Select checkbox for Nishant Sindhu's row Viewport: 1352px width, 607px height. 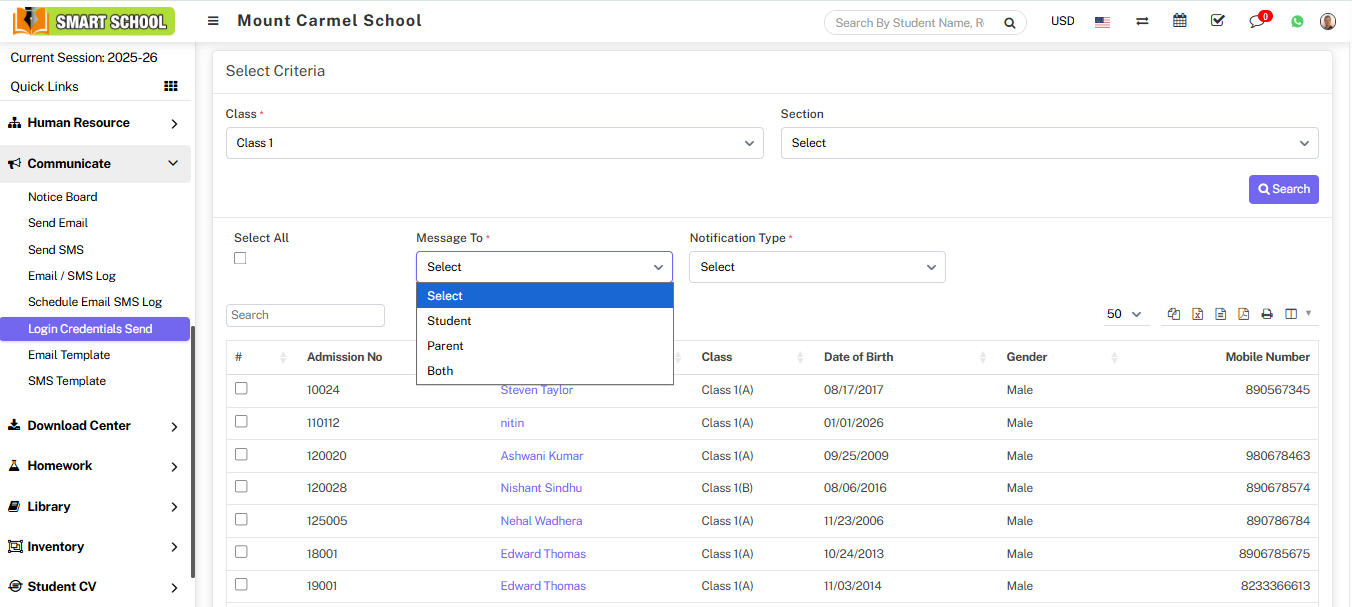coord(241,487)
